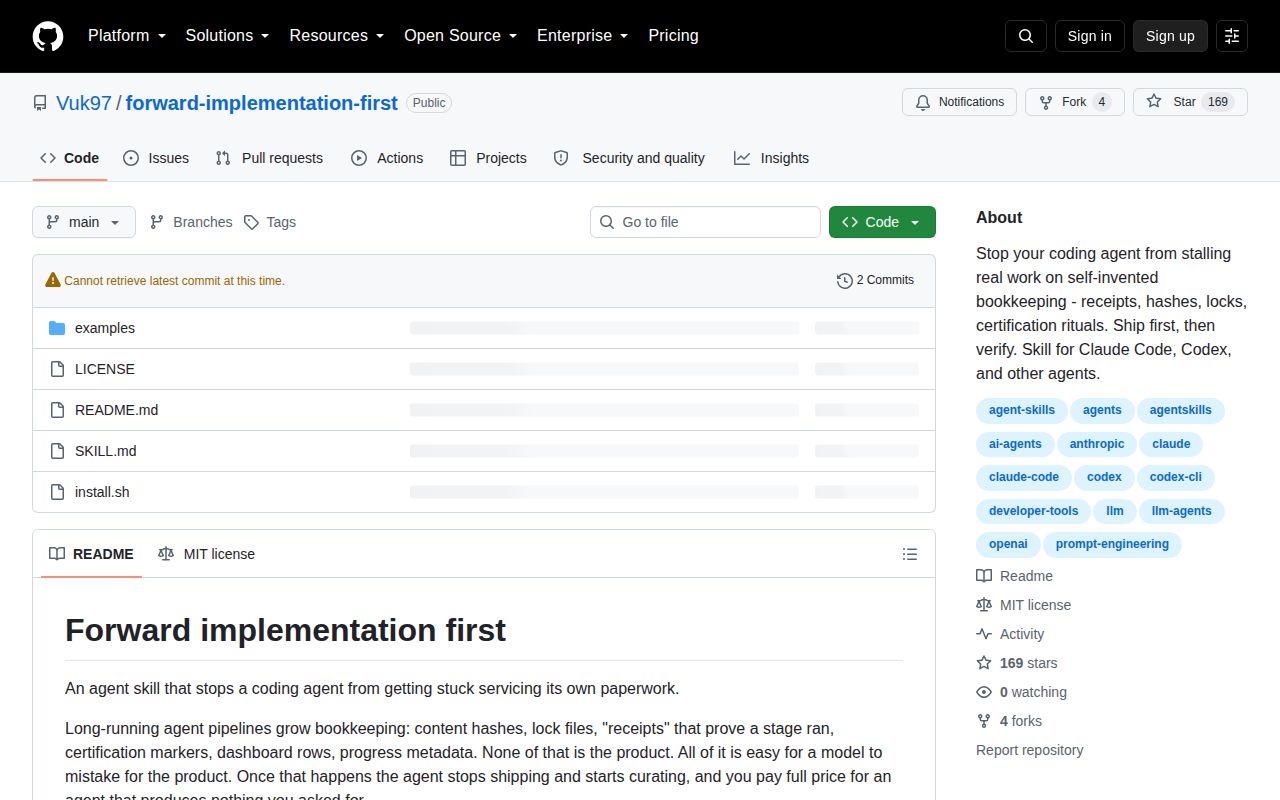Click the repository icon beside Vuk97
The image size is (1280, 800).
pyautogui.click(x=40, y=103)
